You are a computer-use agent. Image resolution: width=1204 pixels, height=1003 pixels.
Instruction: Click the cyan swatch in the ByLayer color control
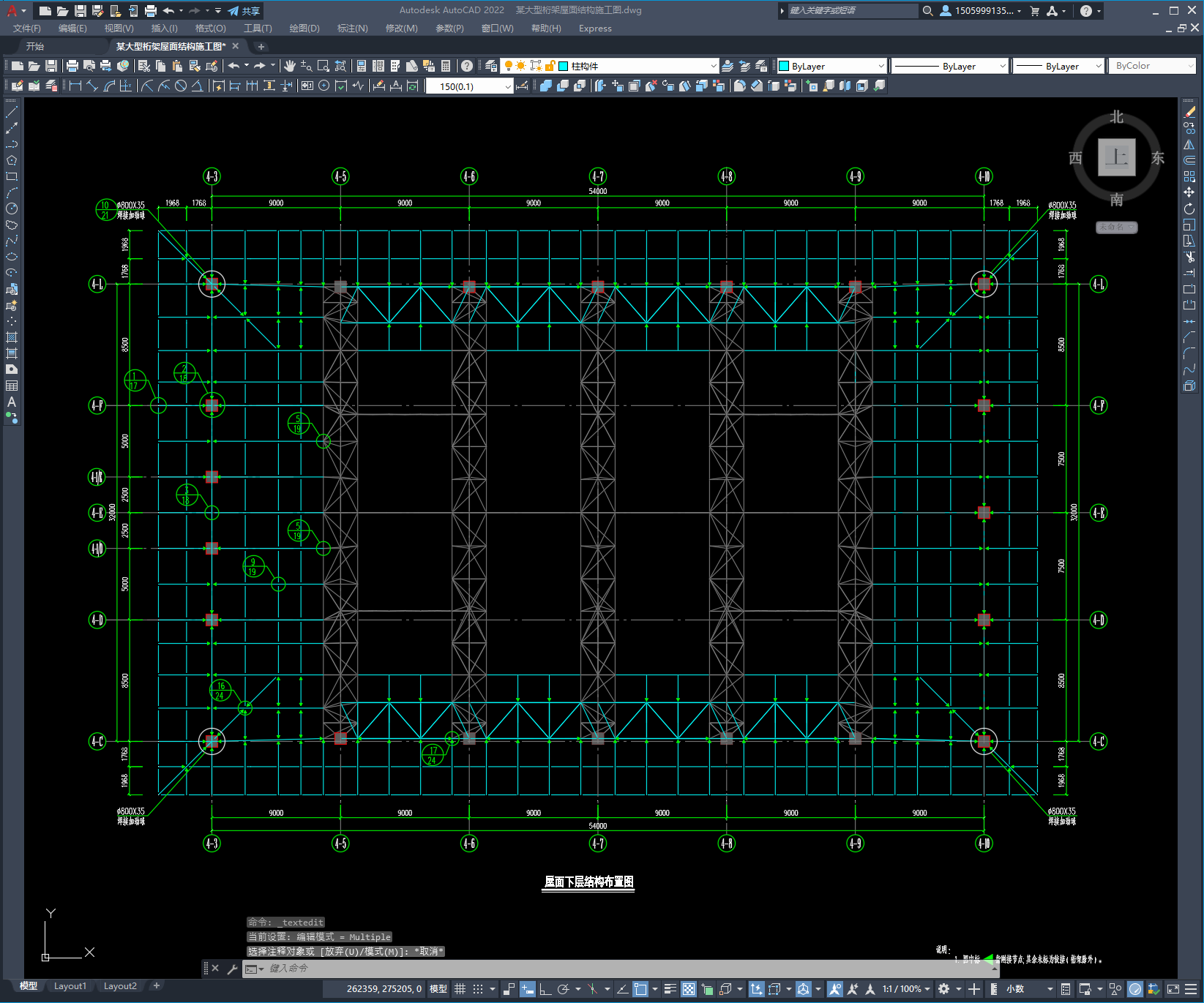click(784, 66)
